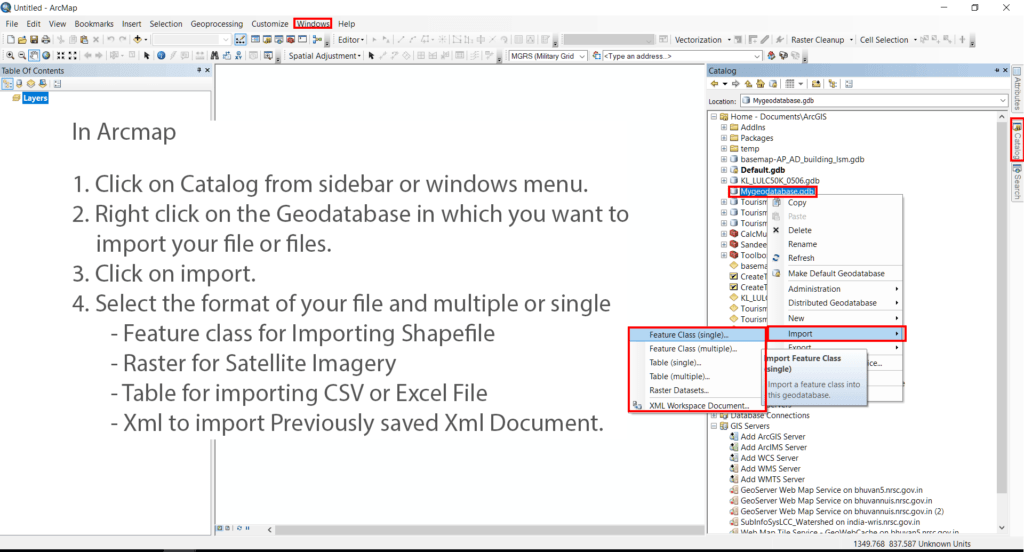Open the Bookmarks menu
This screenshot has height=552, width=1024.
click(x=94, y=24)
